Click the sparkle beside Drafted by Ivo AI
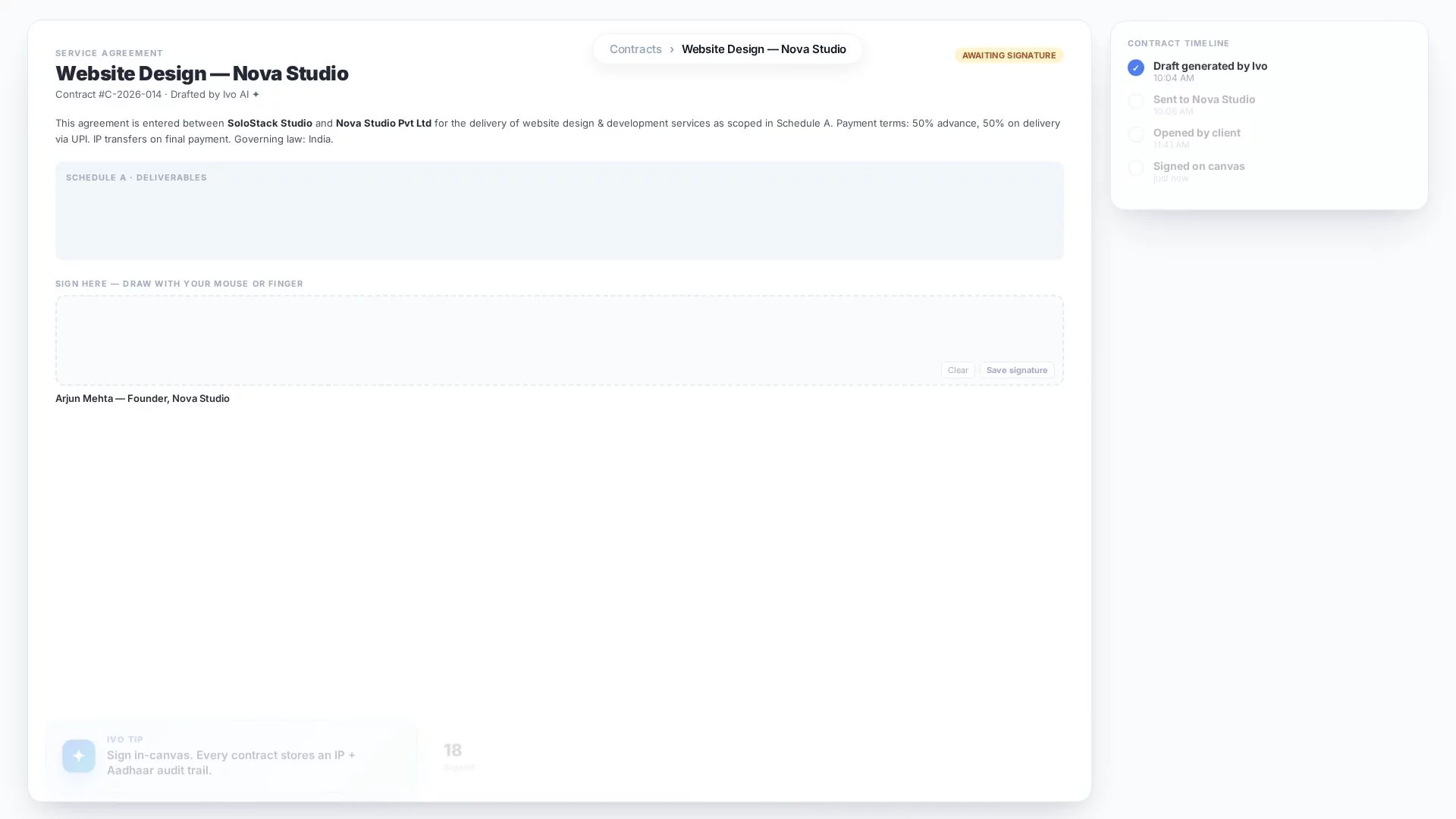 [x=256, y=95]
